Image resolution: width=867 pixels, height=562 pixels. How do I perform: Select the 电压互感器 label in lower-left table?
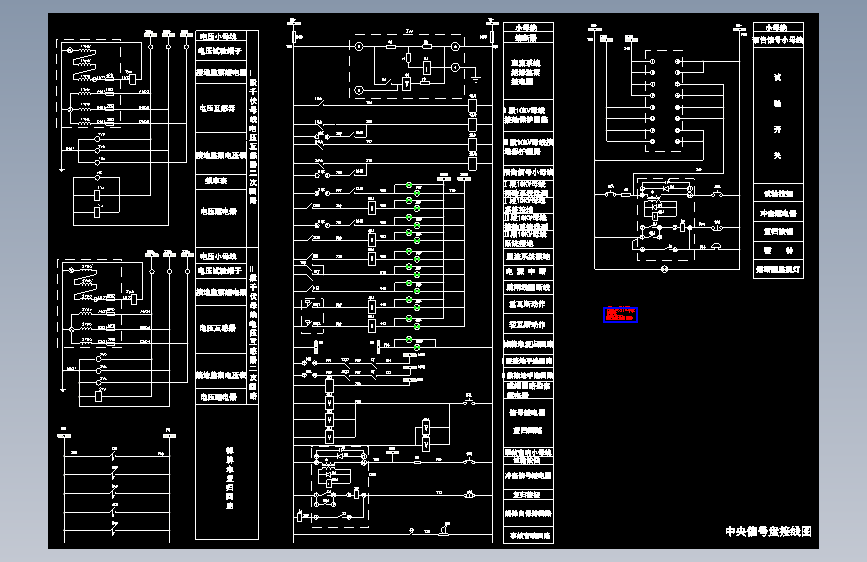pyautogui.click(x=218, y=328)
